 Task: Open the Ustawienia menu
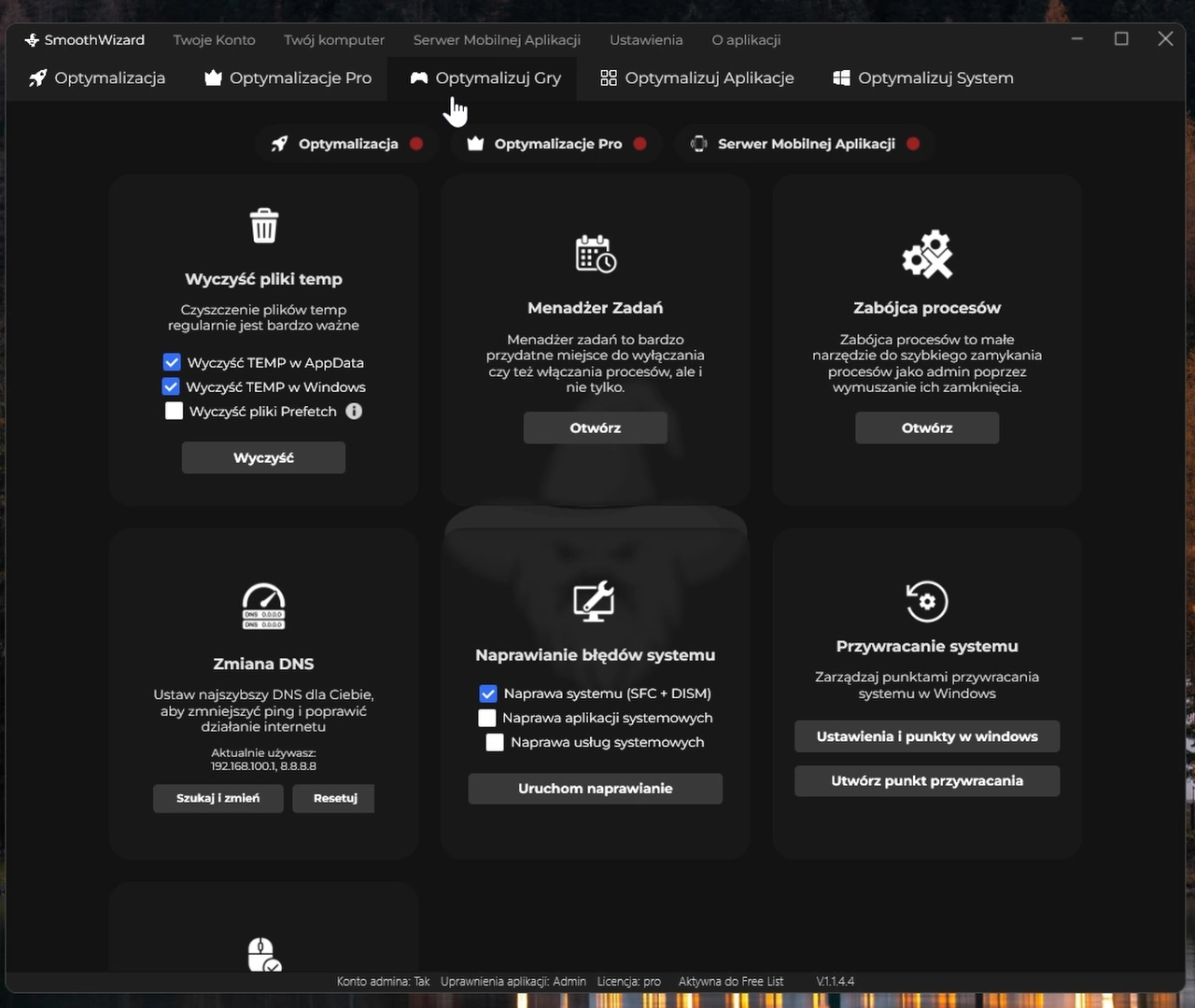(x=646, y=40)
